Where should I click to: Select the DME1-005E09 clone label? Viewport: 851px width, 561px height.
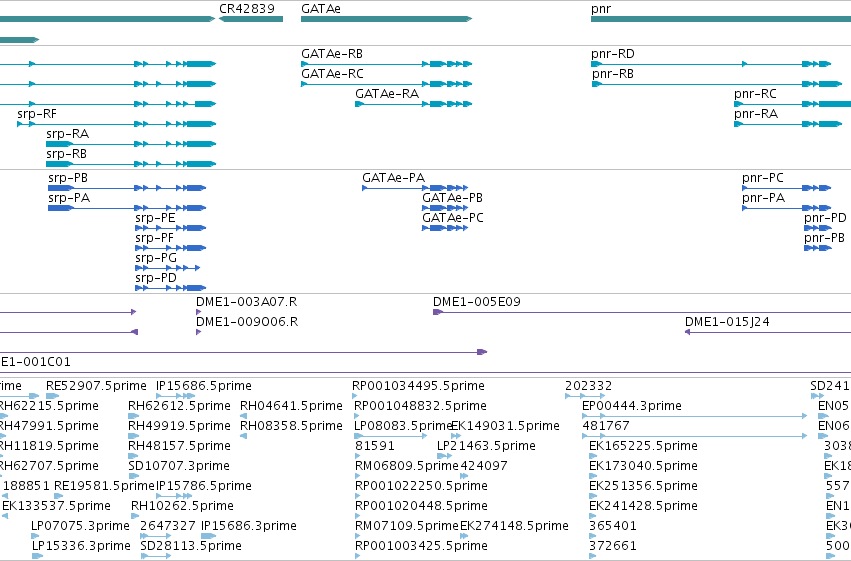coord(477,302)
